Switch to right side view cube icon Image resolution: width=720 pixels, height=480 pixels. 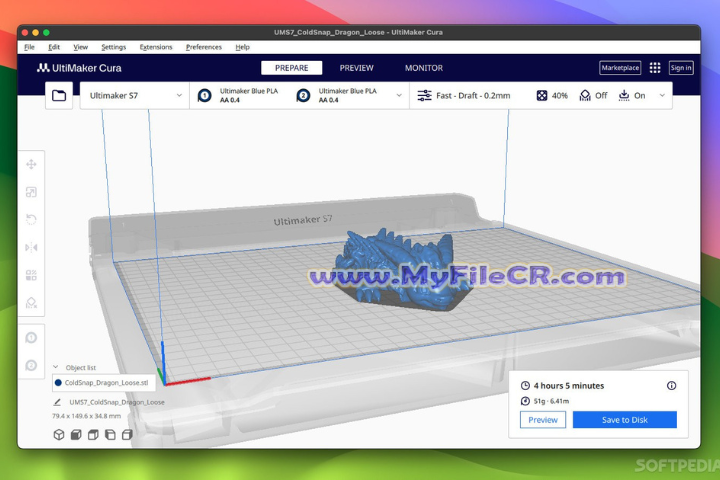click(127, 435)
